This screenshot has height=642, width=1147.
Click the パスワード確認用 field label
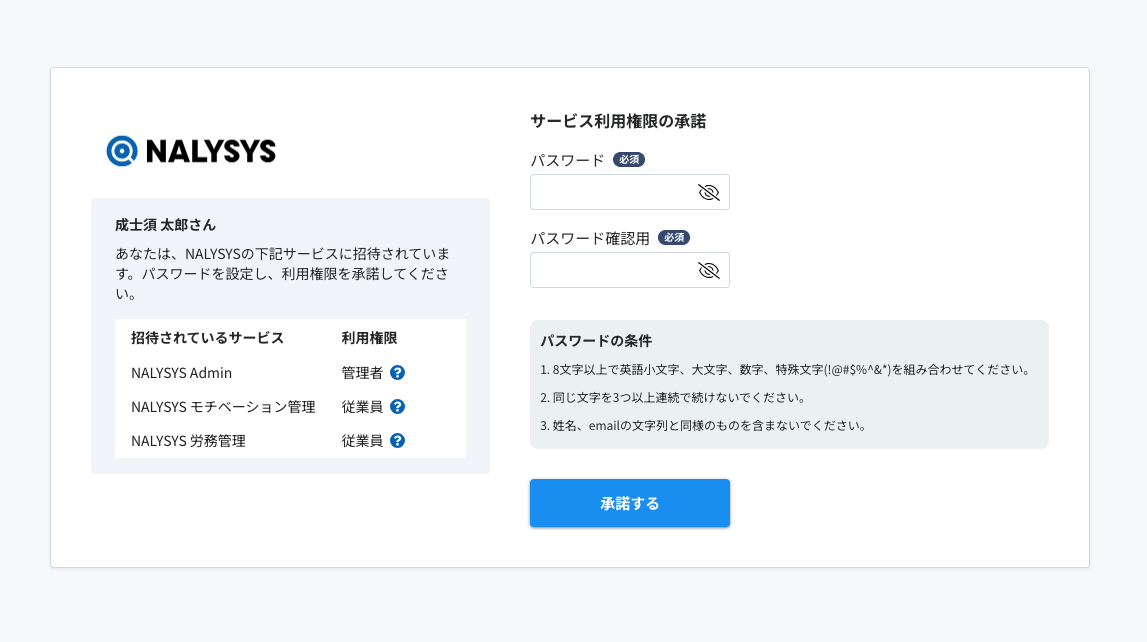click(x=590, y=238)
